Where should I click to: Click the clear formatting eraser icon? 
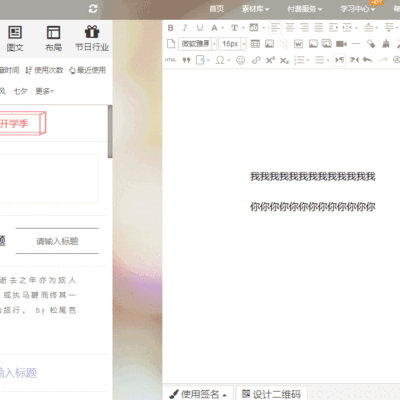coord(371,44)
